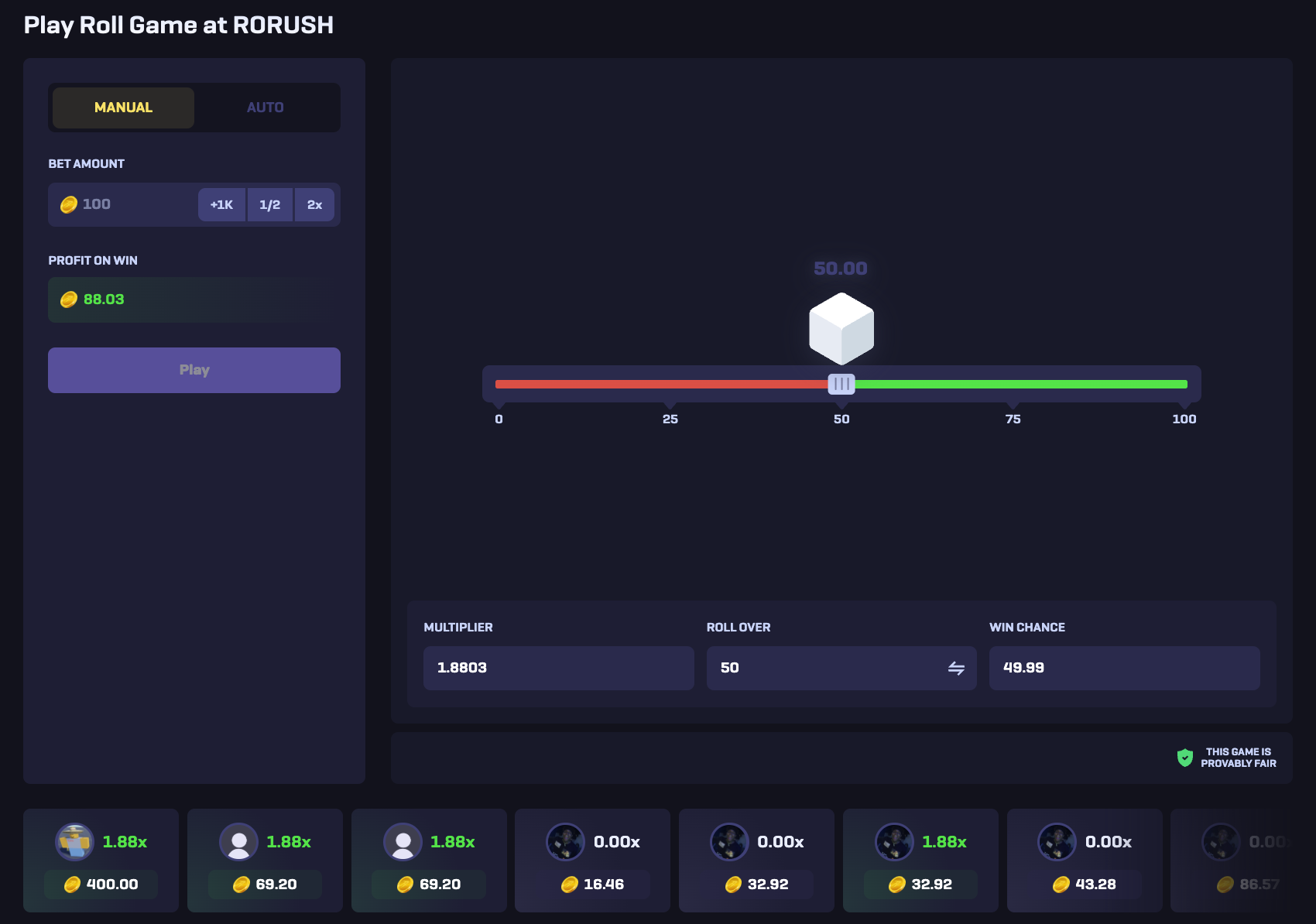Image resolution: width=1316 pixels, height=924 pixels.
Task: Click the avatar on the 16.46 bet card
Action: (566, 841)
